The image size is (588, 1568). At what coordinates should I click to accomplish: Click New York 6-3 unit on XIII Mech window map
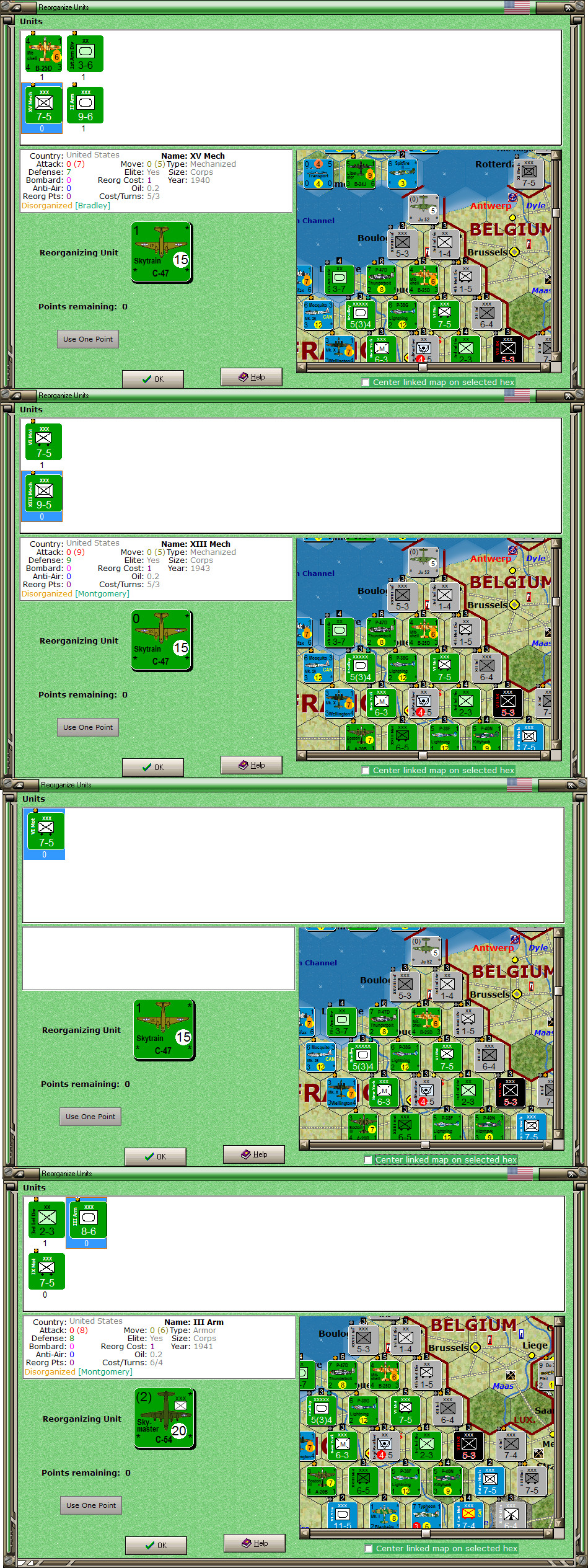tap(381, 703)
